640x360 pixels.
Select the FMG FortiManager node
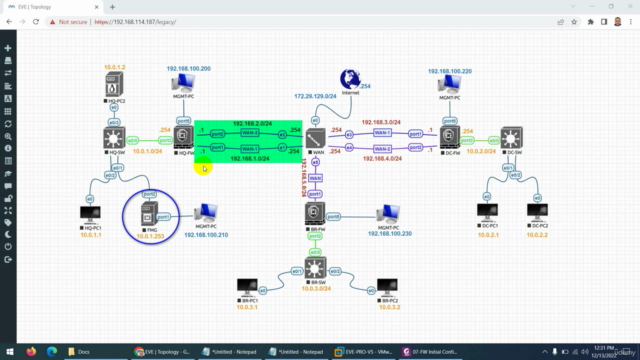pyautogui.click(x=149, y=213)
